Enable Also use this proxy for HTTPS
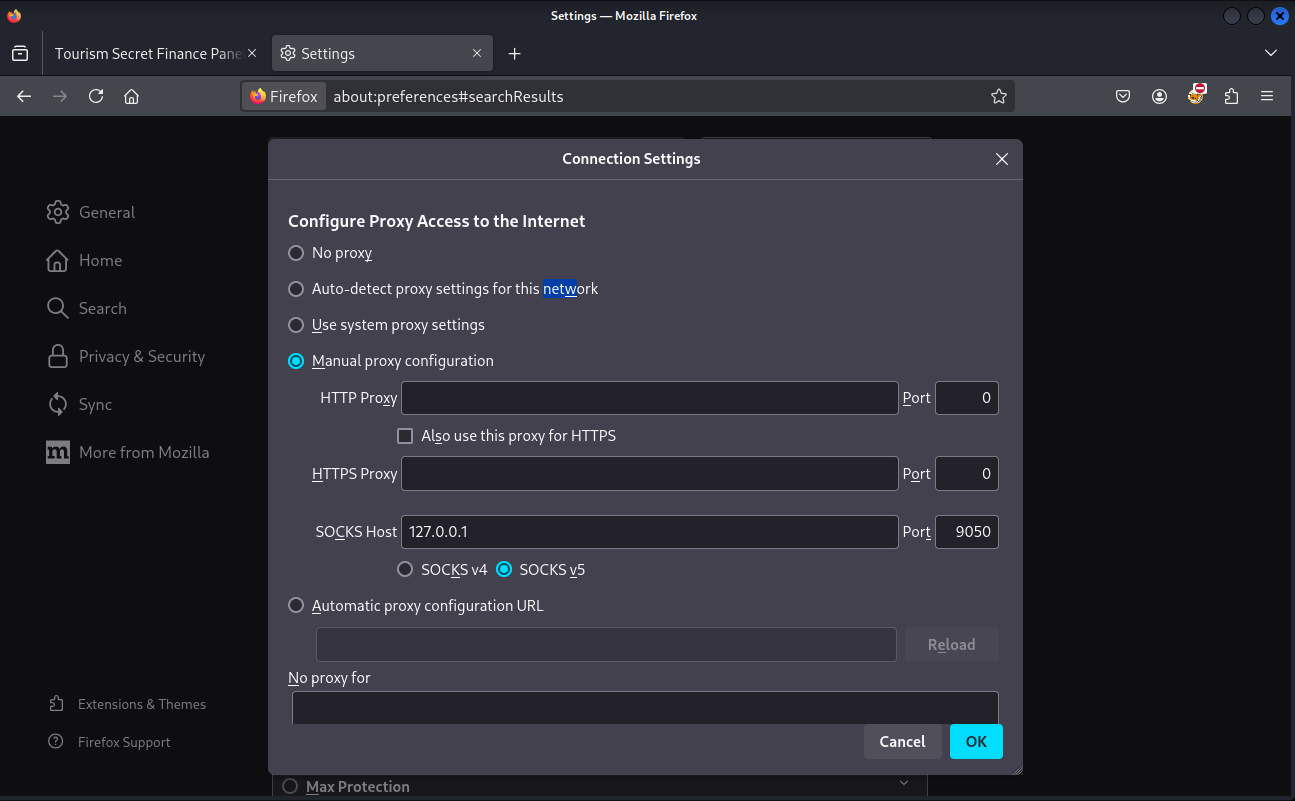 [405, 436]
